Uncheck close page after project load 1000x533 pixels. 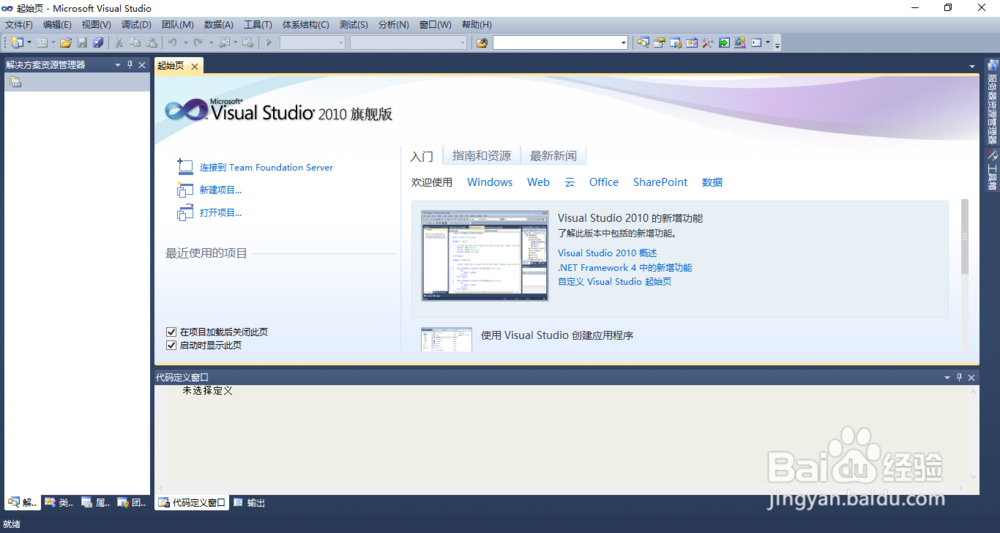[x=171, y=332]
